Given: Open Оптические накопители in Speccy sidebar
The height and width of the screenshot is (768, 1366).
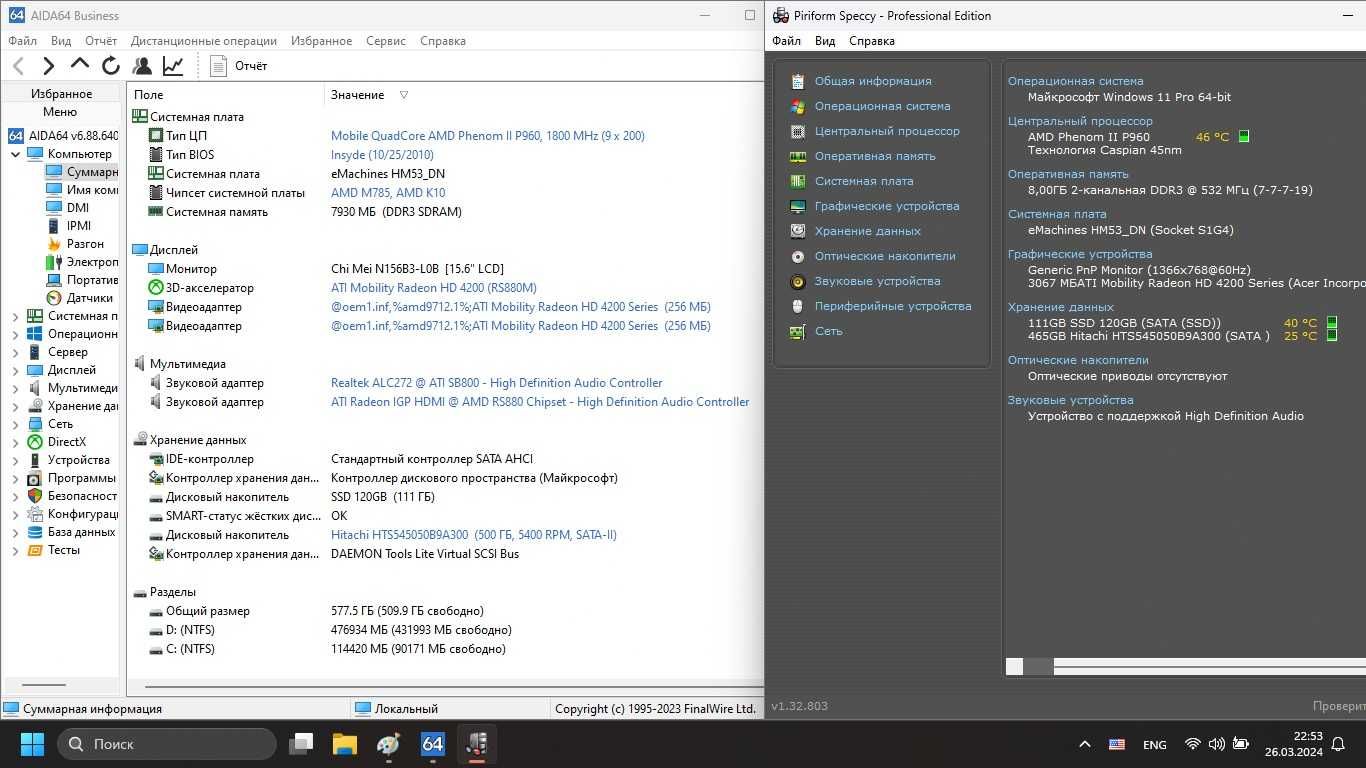Looking at the screenshot, I should tap(885, 256).
